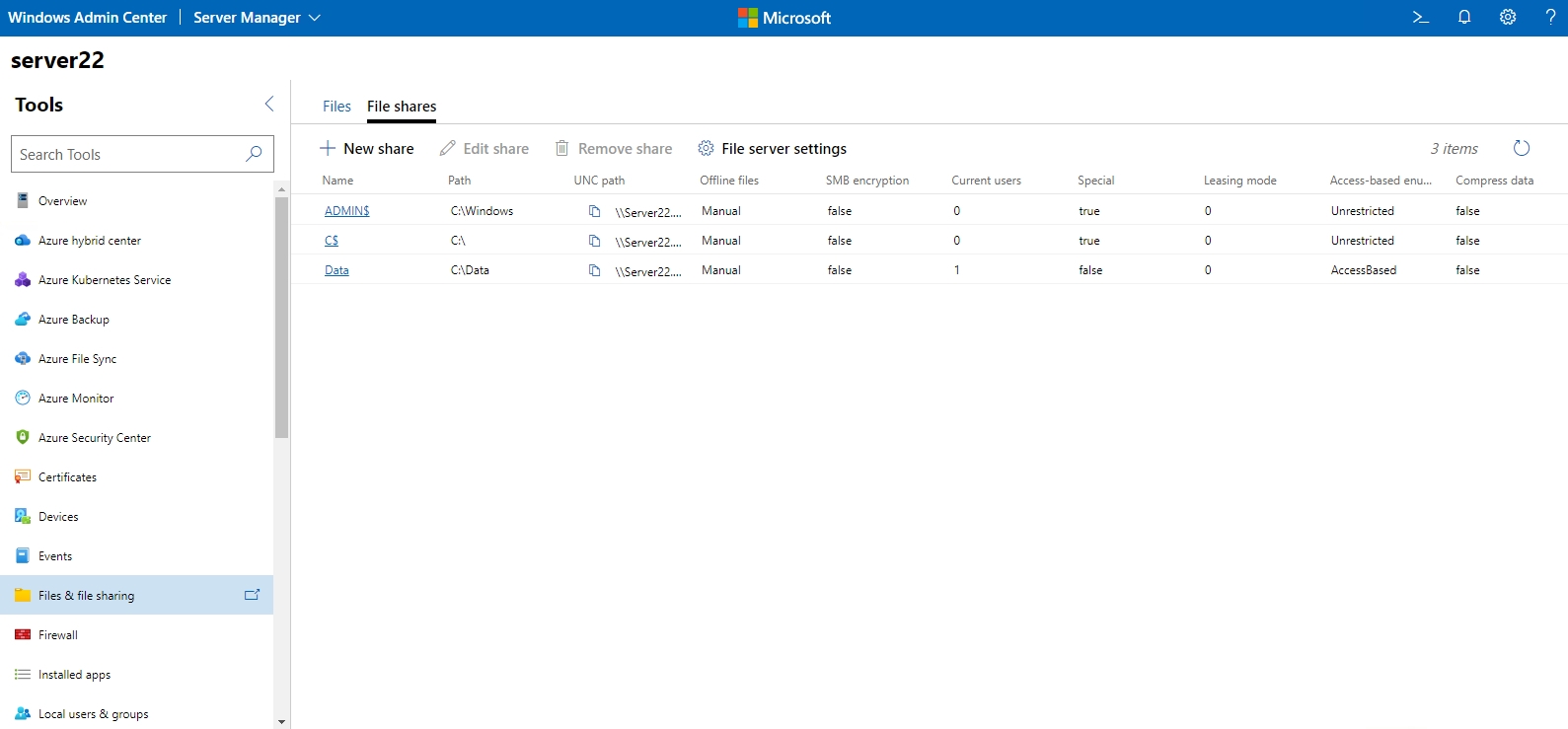Image resolution: width=1568 pixels, height=729 pixels.
Task: Copy UNC path for Data share
Action: (594, 270)
